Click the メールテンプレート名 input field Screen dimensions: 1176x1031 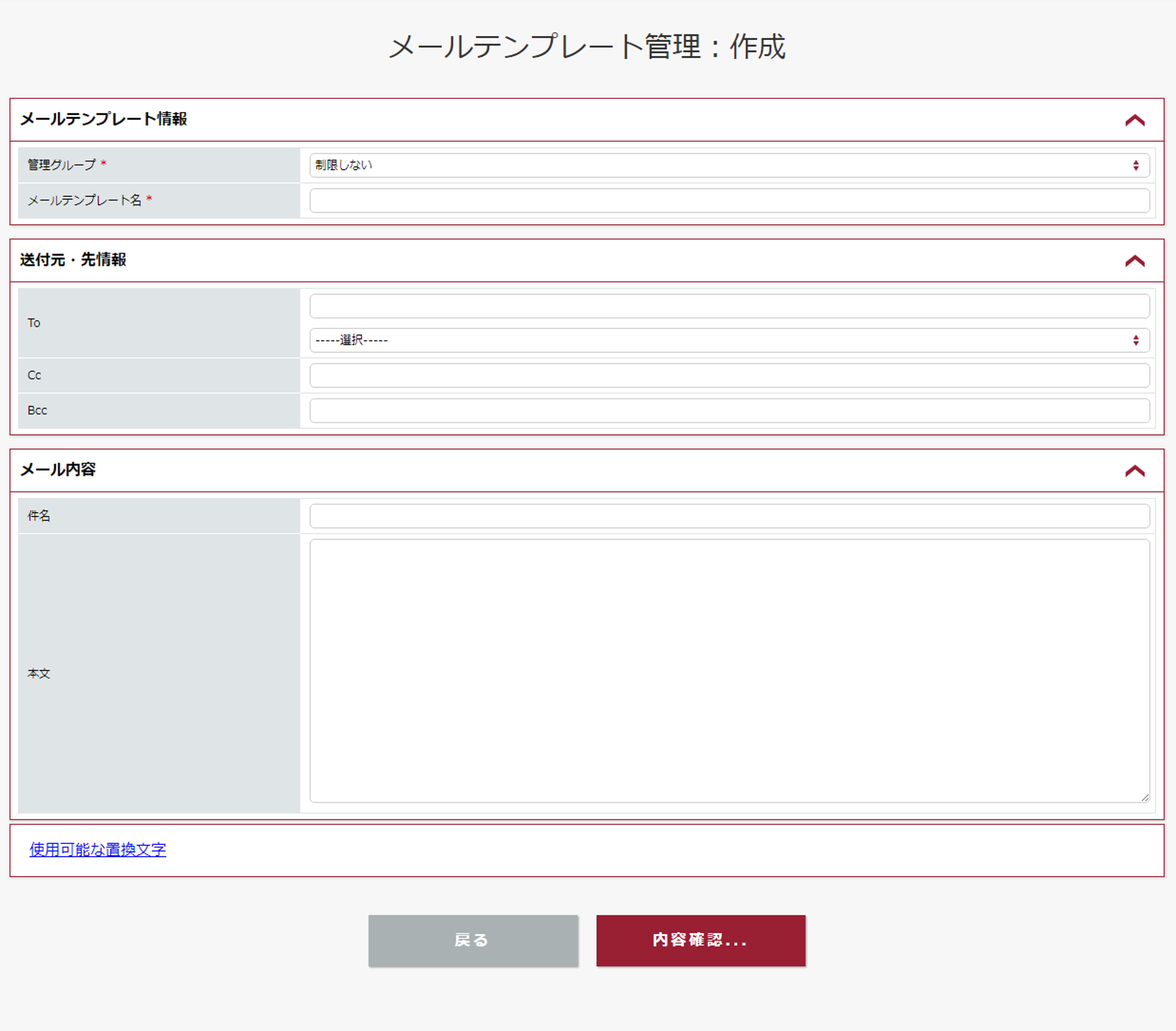[x=730, y=201]
